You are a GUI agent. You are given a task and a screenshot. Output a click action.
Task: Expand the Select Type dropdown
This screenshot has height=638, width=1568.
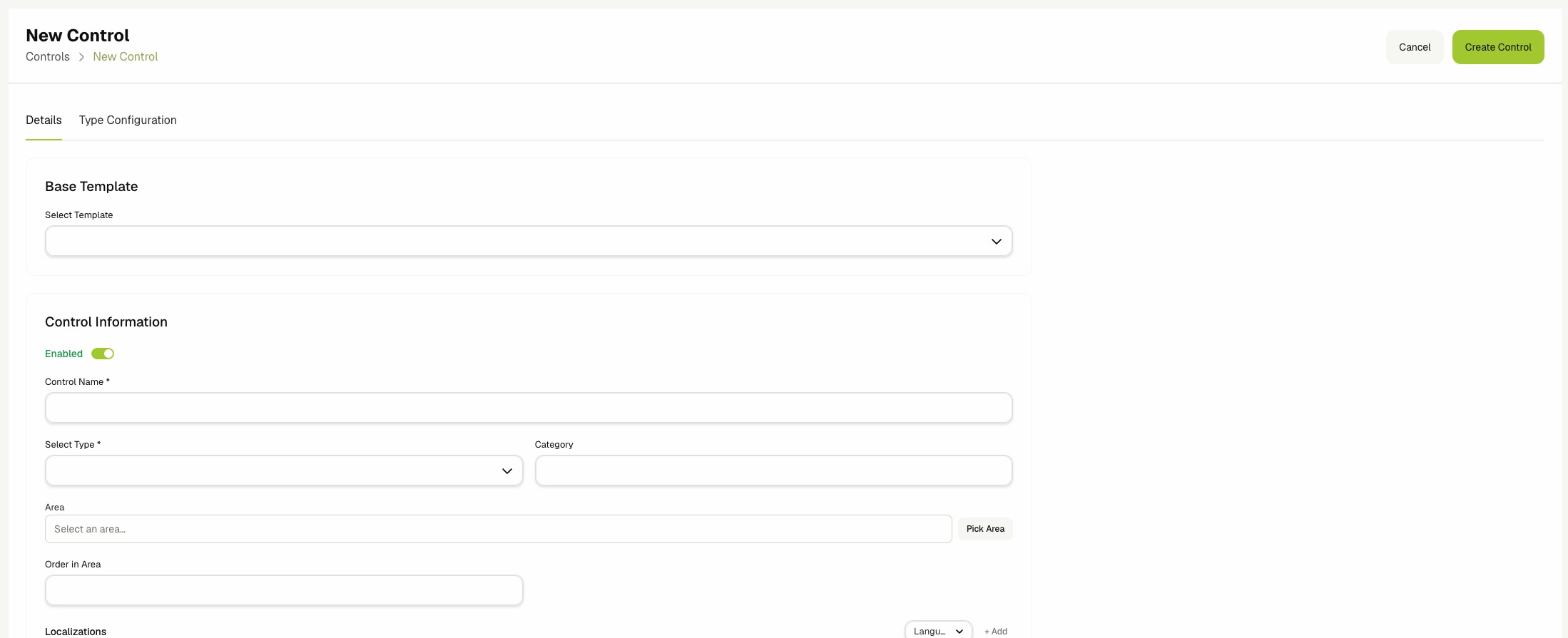point(284,470)
